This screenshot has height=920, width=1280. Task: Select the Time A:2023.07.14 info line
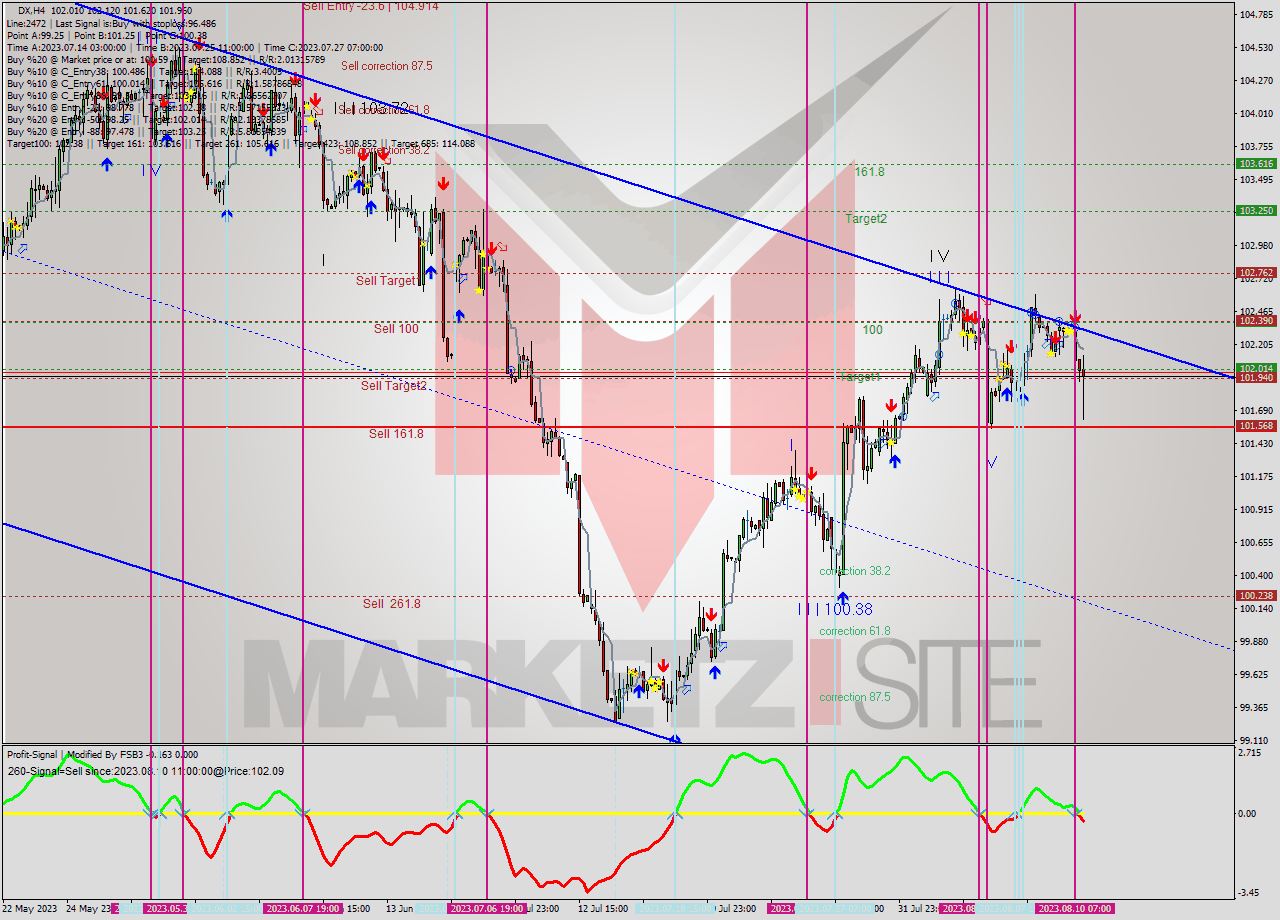tap(195, 47)
